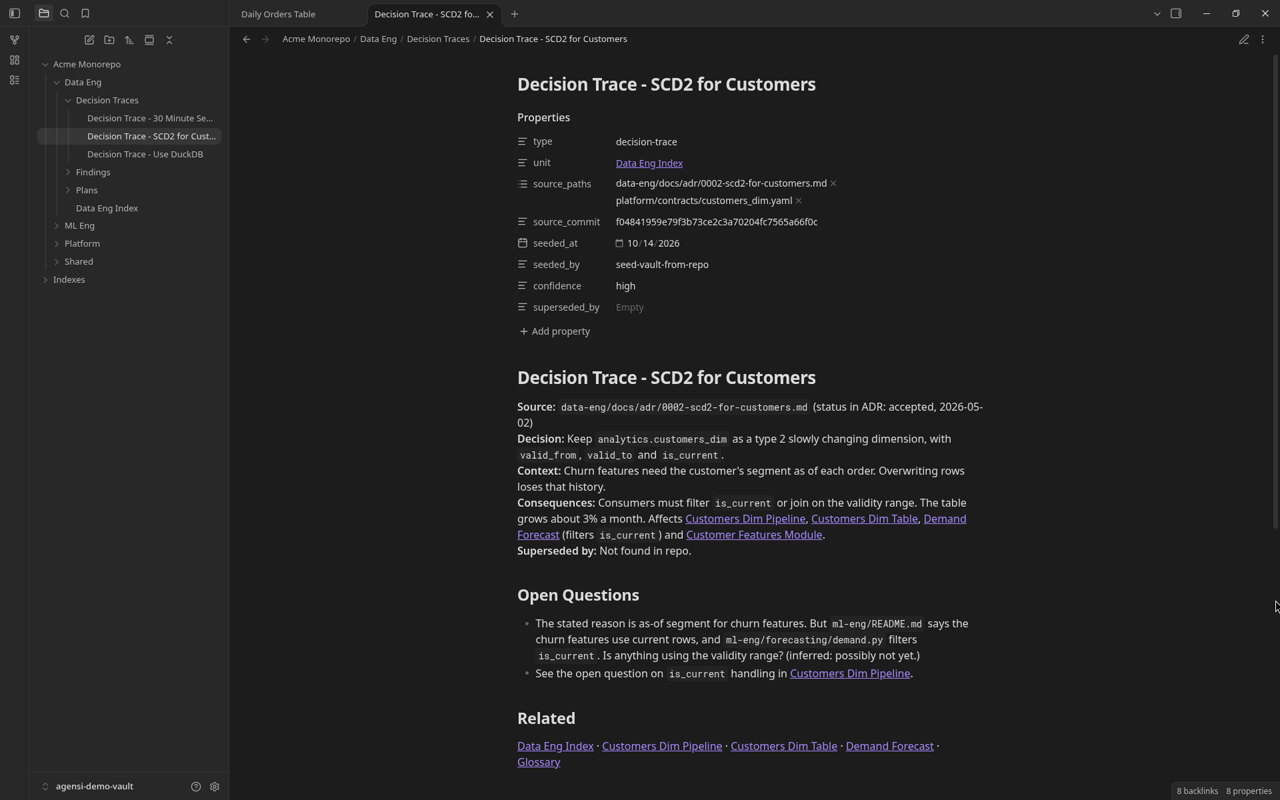Open the file explorer folder icon
This screenshot has height=800, width=1280.
tap(44, 14)
